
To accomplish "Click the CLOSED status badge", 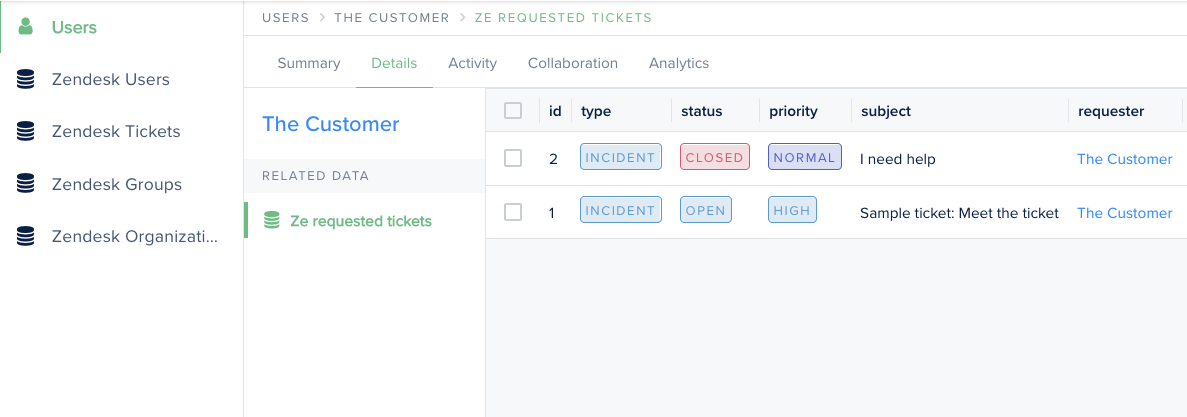I will [715, 157].
